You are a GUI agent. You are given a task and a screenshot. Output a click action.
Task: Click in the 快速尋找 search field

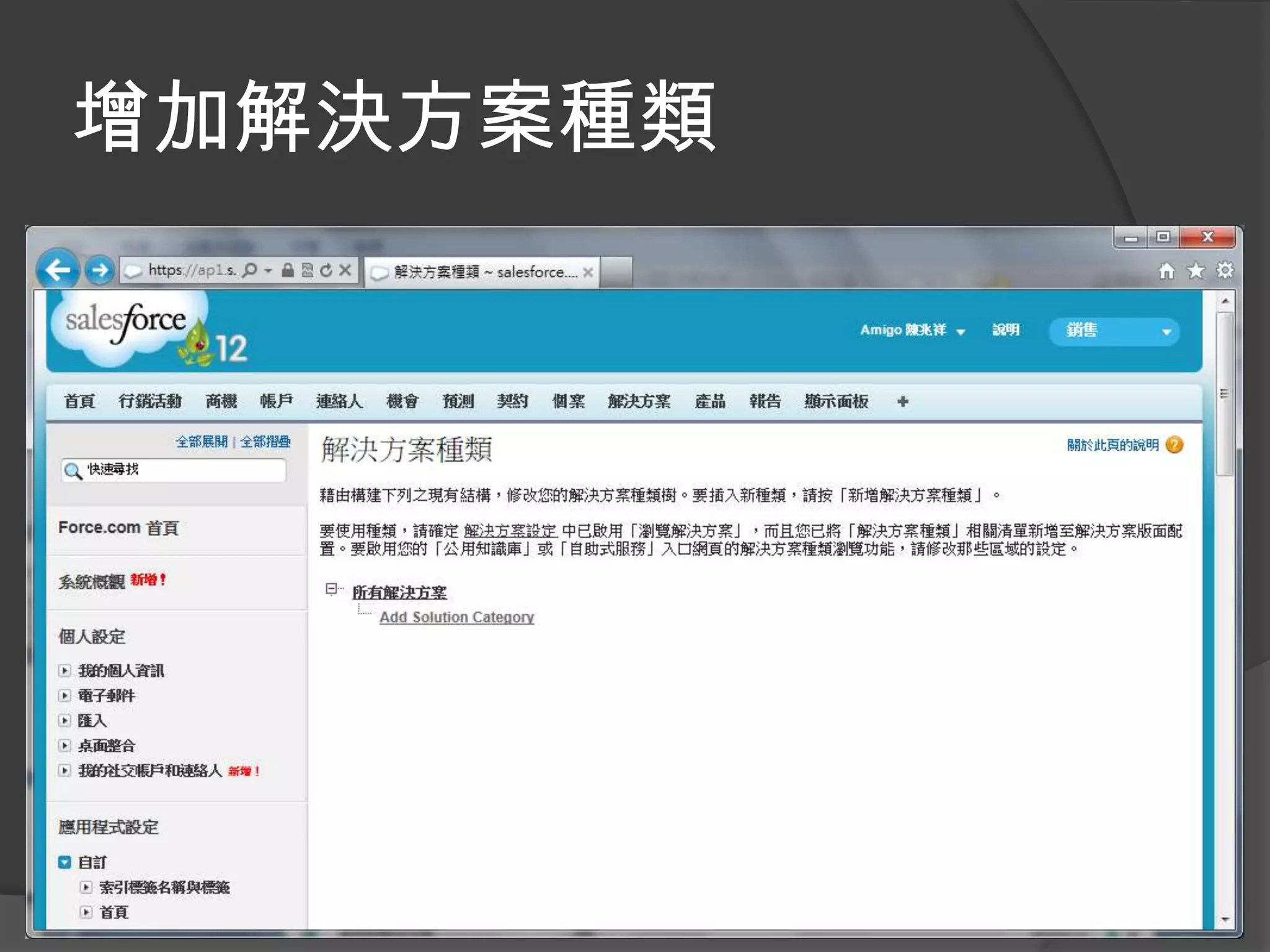tap(174, 470)
